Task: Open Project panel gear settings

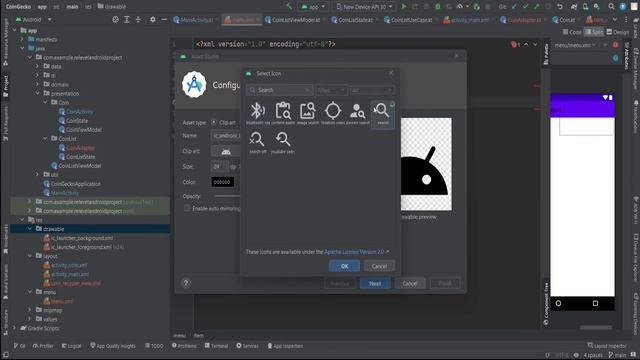Action: [x=153, y=19]
